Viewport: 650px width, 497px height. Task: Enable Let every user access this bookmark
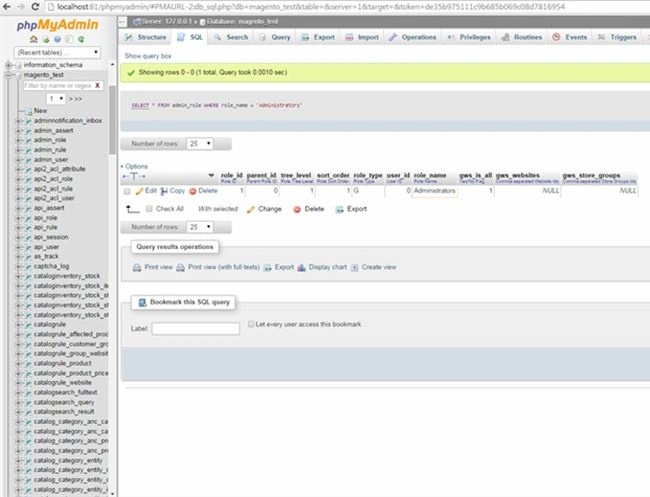(x=251, y=324)
